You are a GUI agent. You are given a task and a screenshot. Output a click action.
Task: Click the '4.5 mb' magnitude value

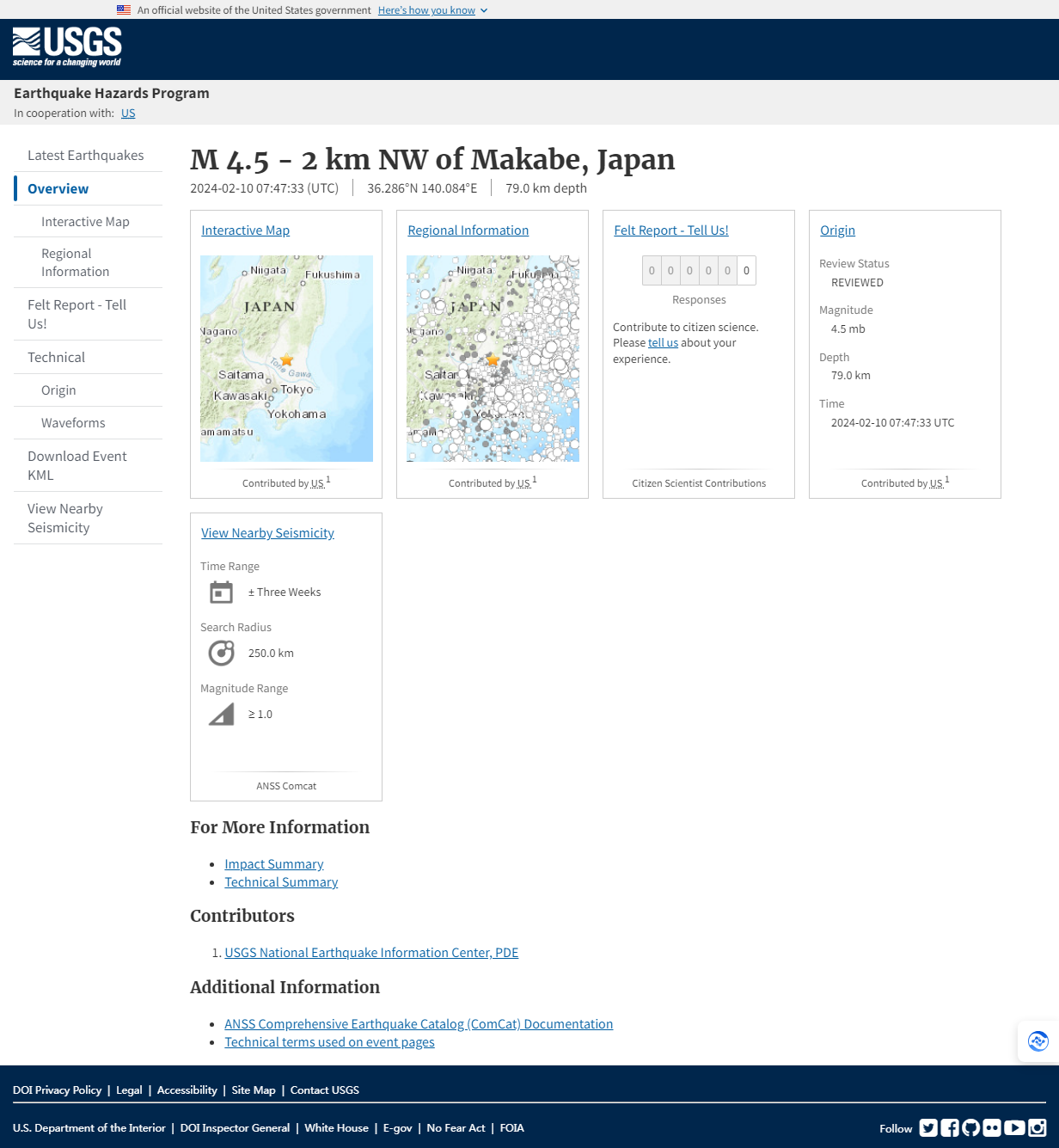tap(848, 329)
